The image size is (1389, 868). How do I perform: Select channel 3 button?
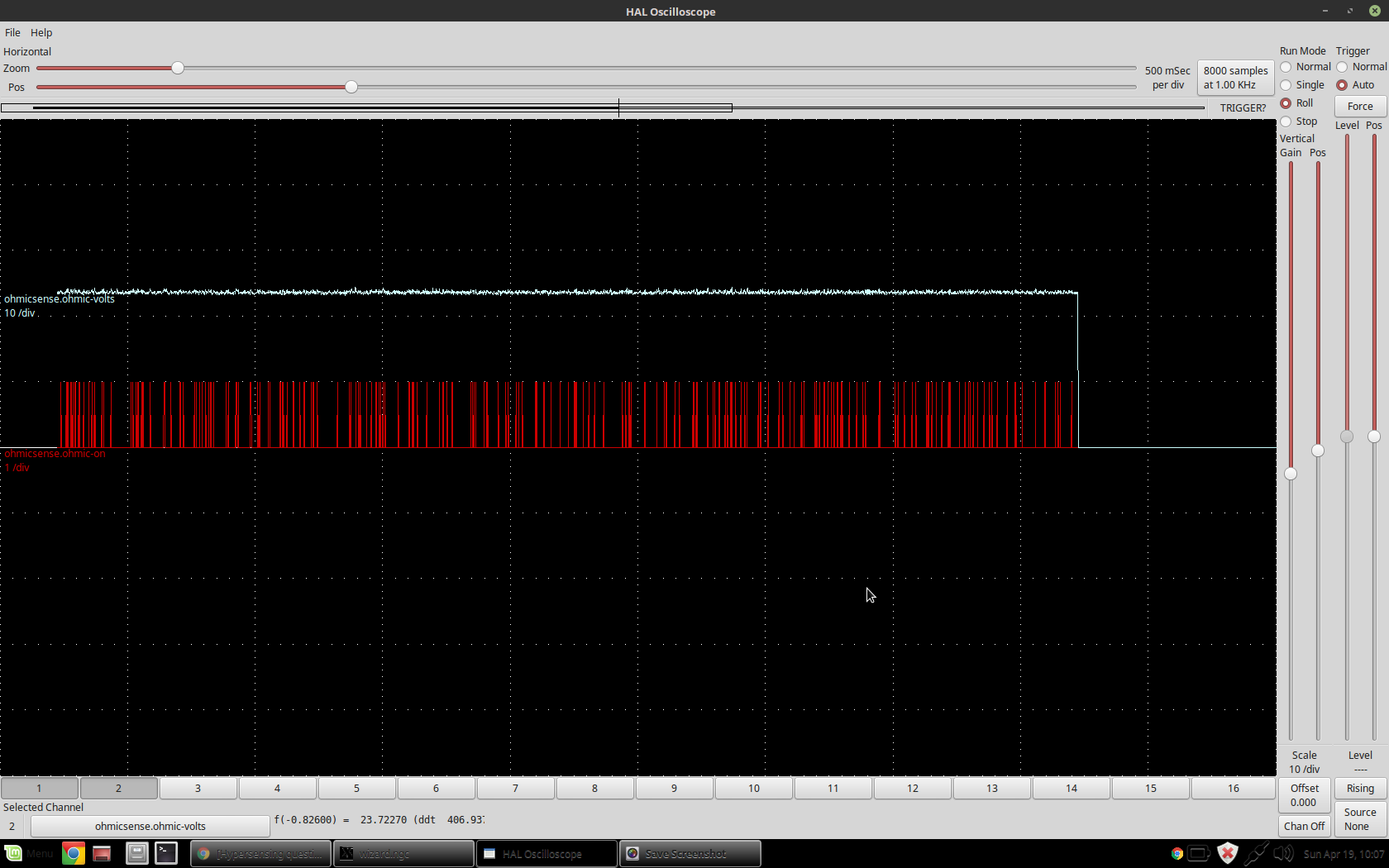pyautogui.click(x=198, y=788)
